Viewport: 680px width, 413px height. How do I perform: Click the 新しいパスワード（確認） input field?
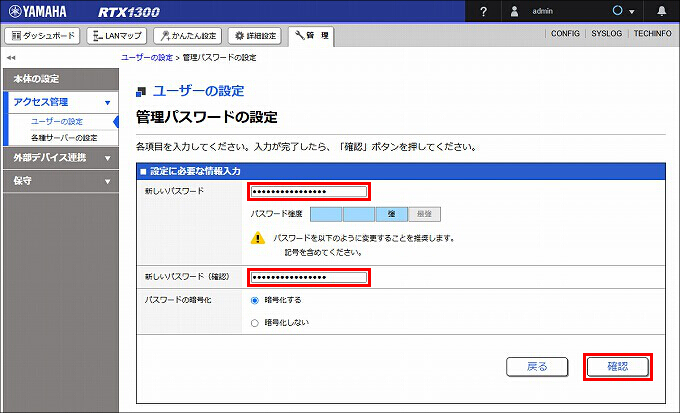point(309,277)
